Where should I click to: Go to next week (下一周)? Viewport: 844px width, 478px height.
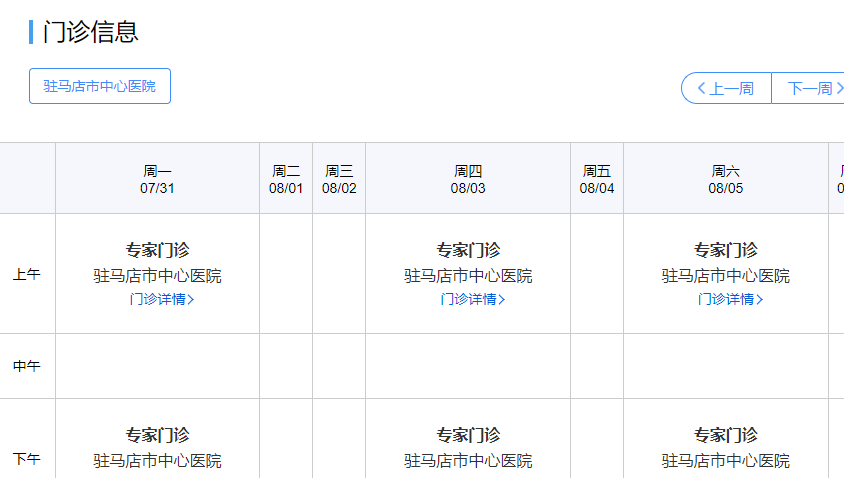pos(810,88)
